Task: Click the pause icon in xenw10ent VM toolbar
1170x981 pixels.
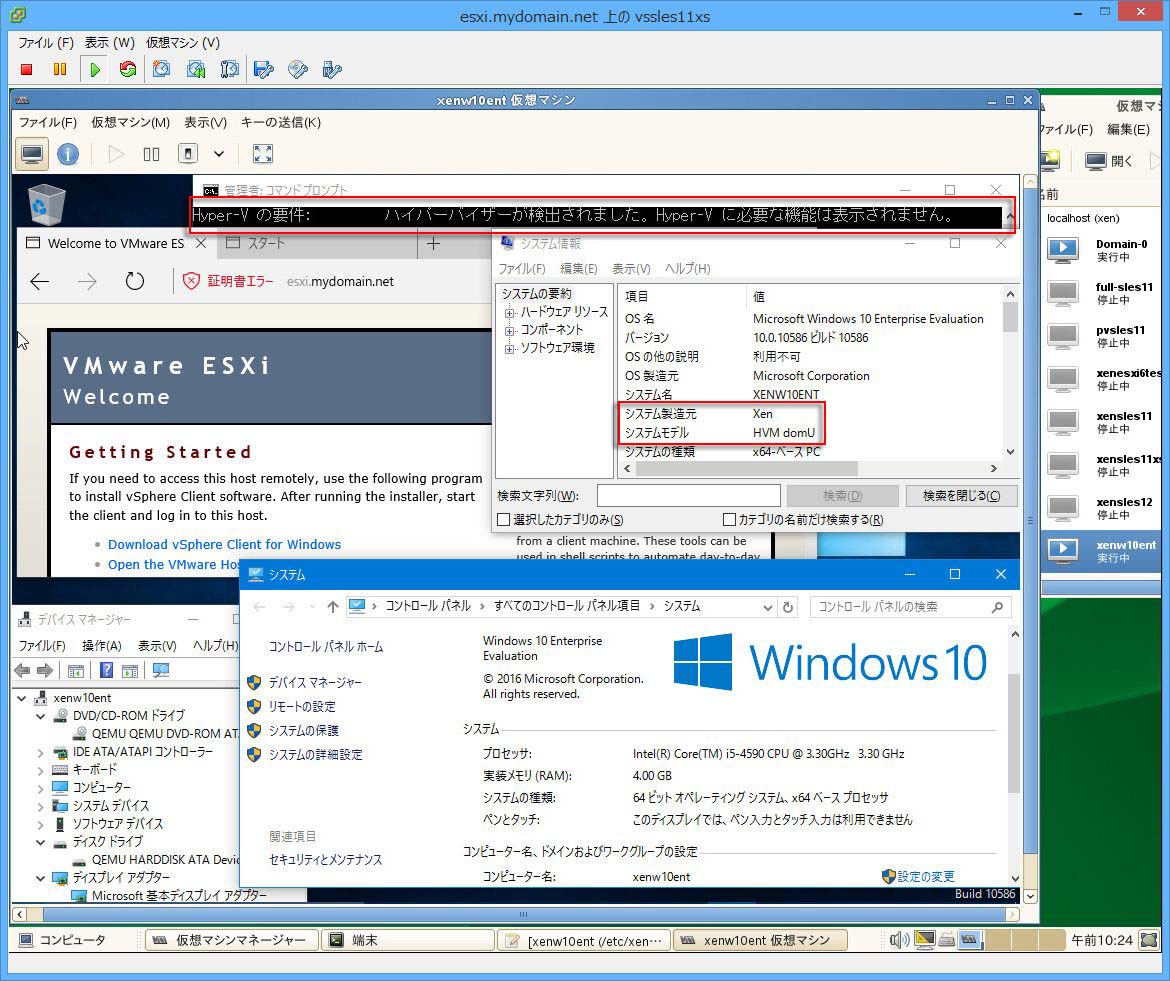Action: point(151,154)
